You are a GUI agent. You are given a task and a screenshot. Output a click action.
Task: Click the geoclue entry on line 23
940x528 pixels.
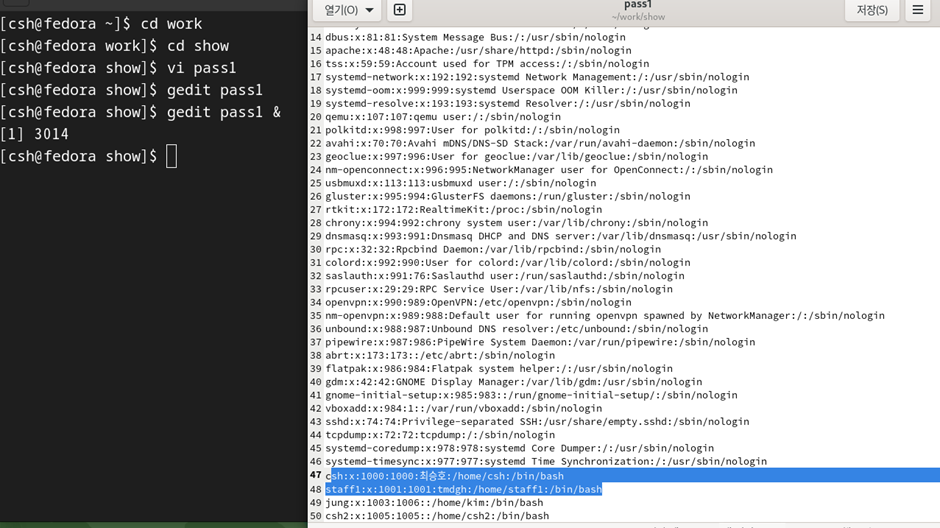pos(517,156)
